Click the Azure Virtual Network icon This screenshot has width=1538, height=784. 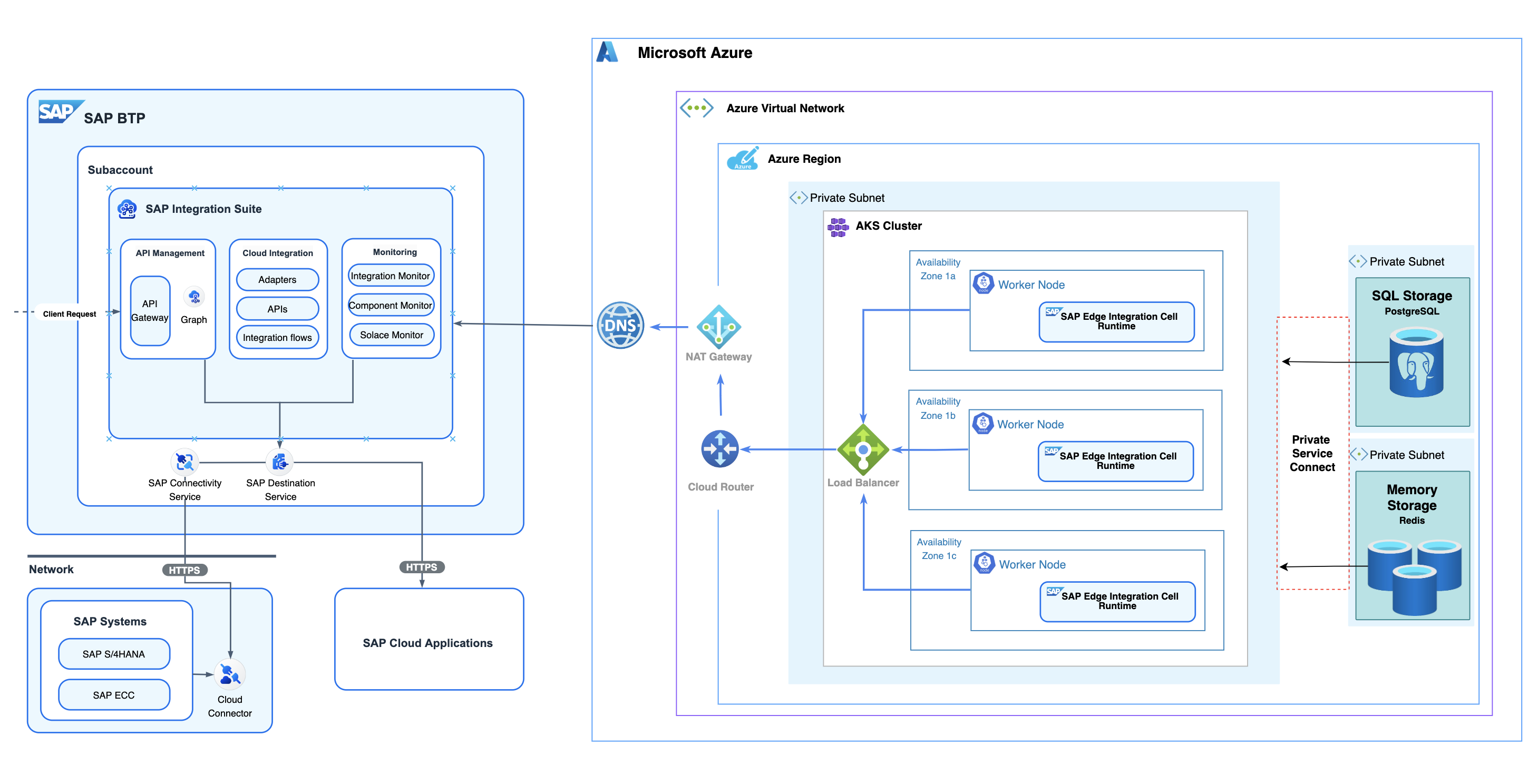[x=696, y=108]
